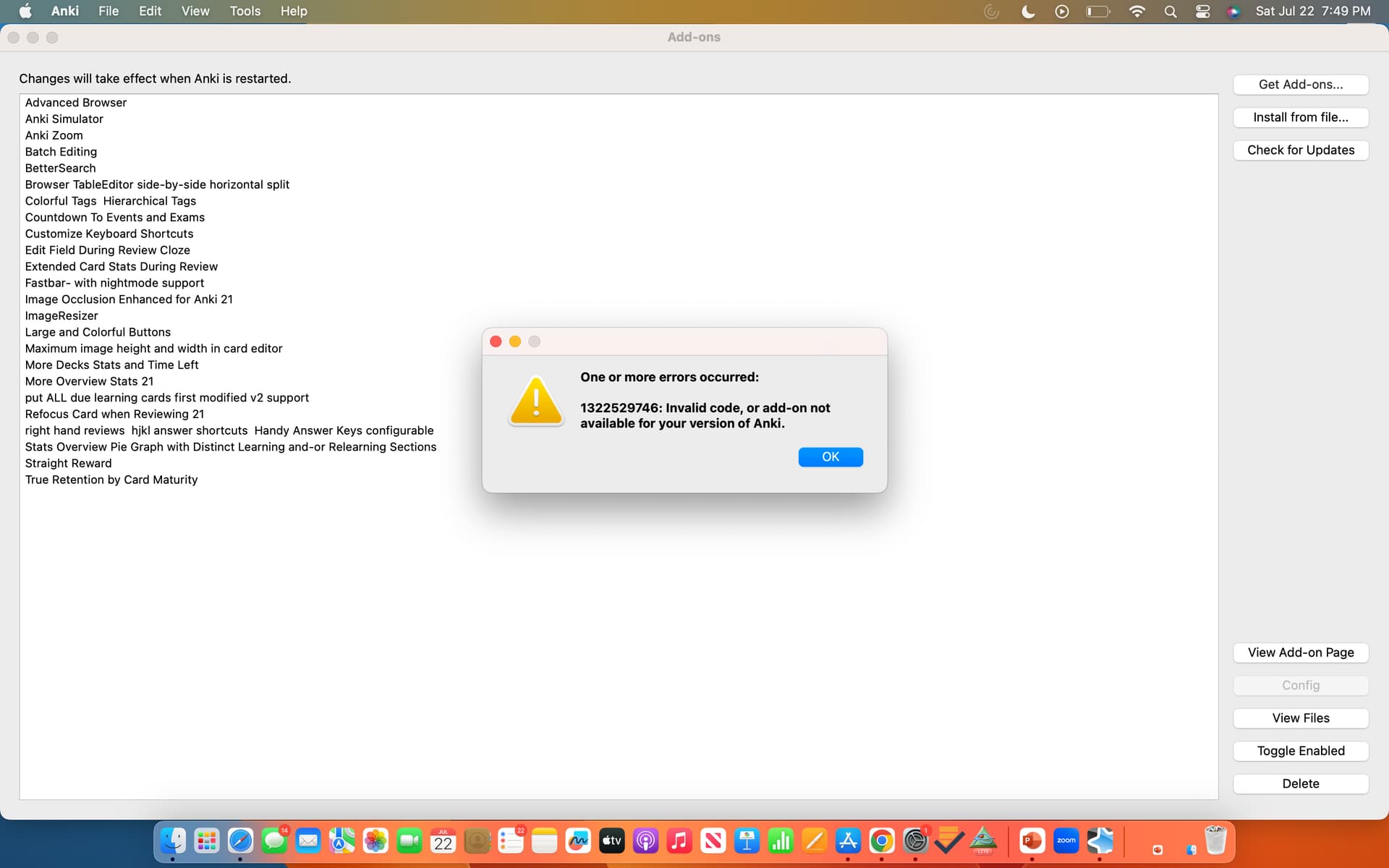Click the yellow warning icon in the dialog
The height and width of the screenshot is (868, 1389).
[x=535, y=401]
